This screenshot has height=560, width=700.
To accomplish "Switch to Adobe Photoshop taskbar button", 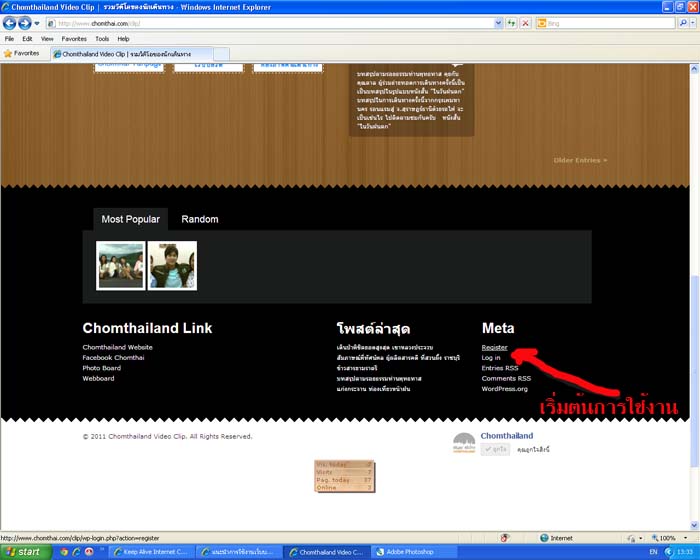I will (413, 552).
